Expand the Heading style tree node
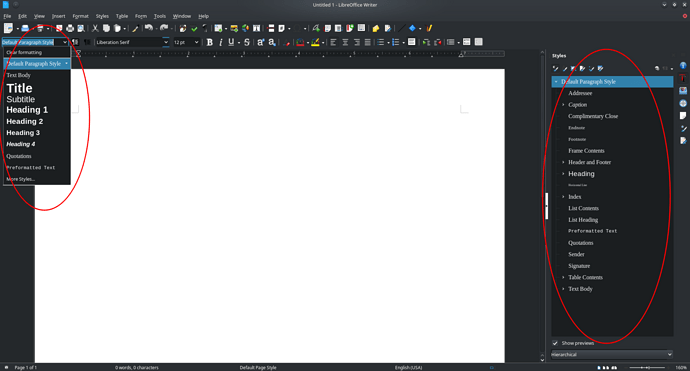The width and height of the screenshot is (690, 371). 563,174
